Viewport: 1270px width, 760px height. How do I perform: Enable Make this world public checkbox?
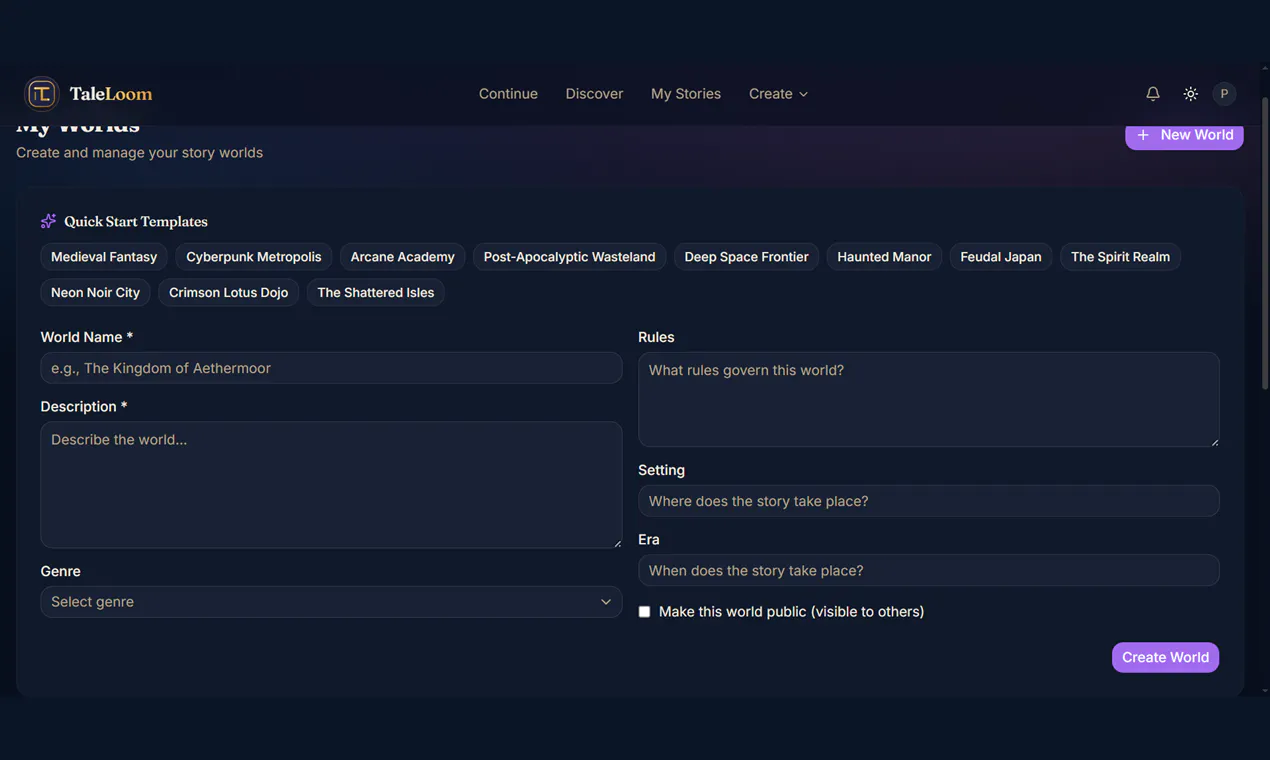point(644,612)
